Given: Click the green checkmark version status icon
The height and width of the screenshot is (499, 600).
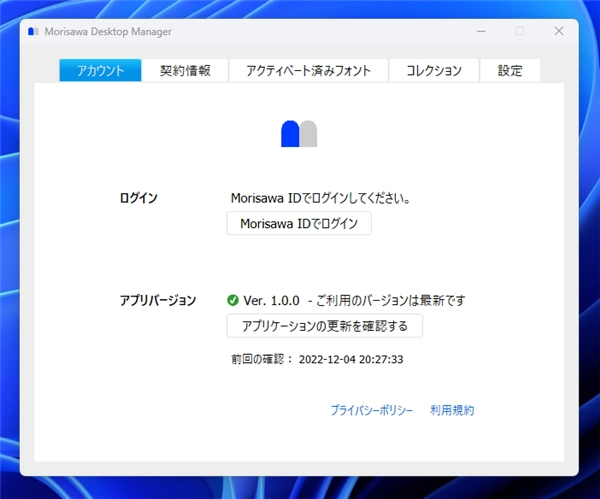Looking at the screenshot, I should (x=233, y=300).
